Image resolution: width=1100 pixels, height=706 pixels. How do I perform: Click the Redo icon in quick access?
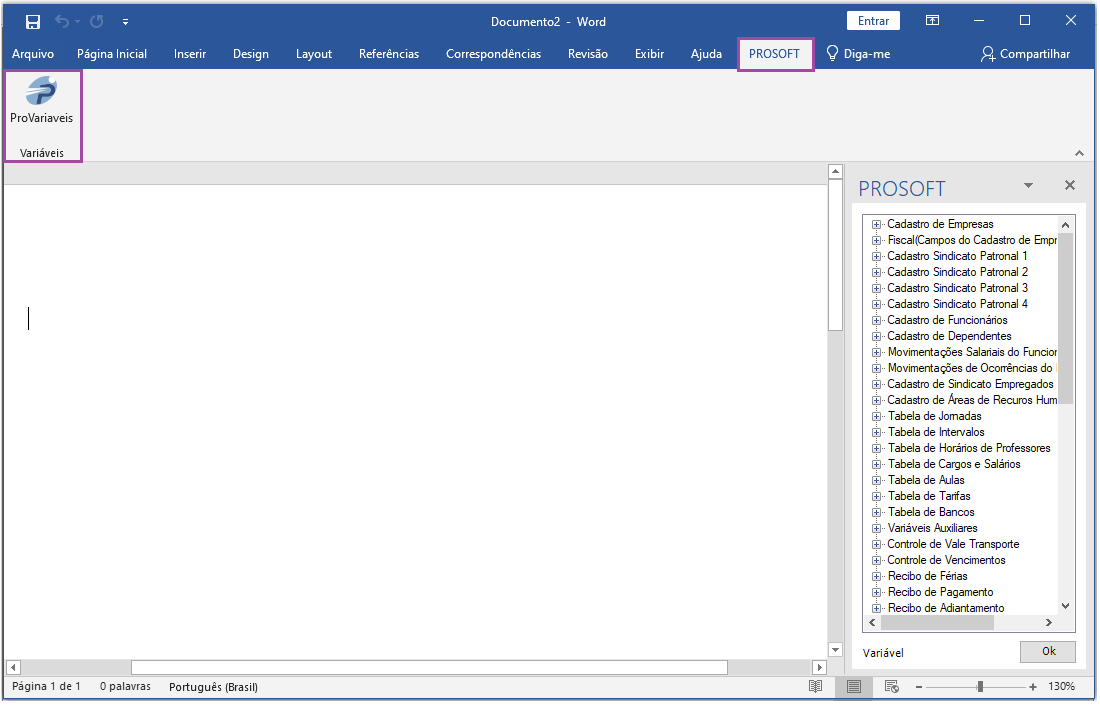97,22
